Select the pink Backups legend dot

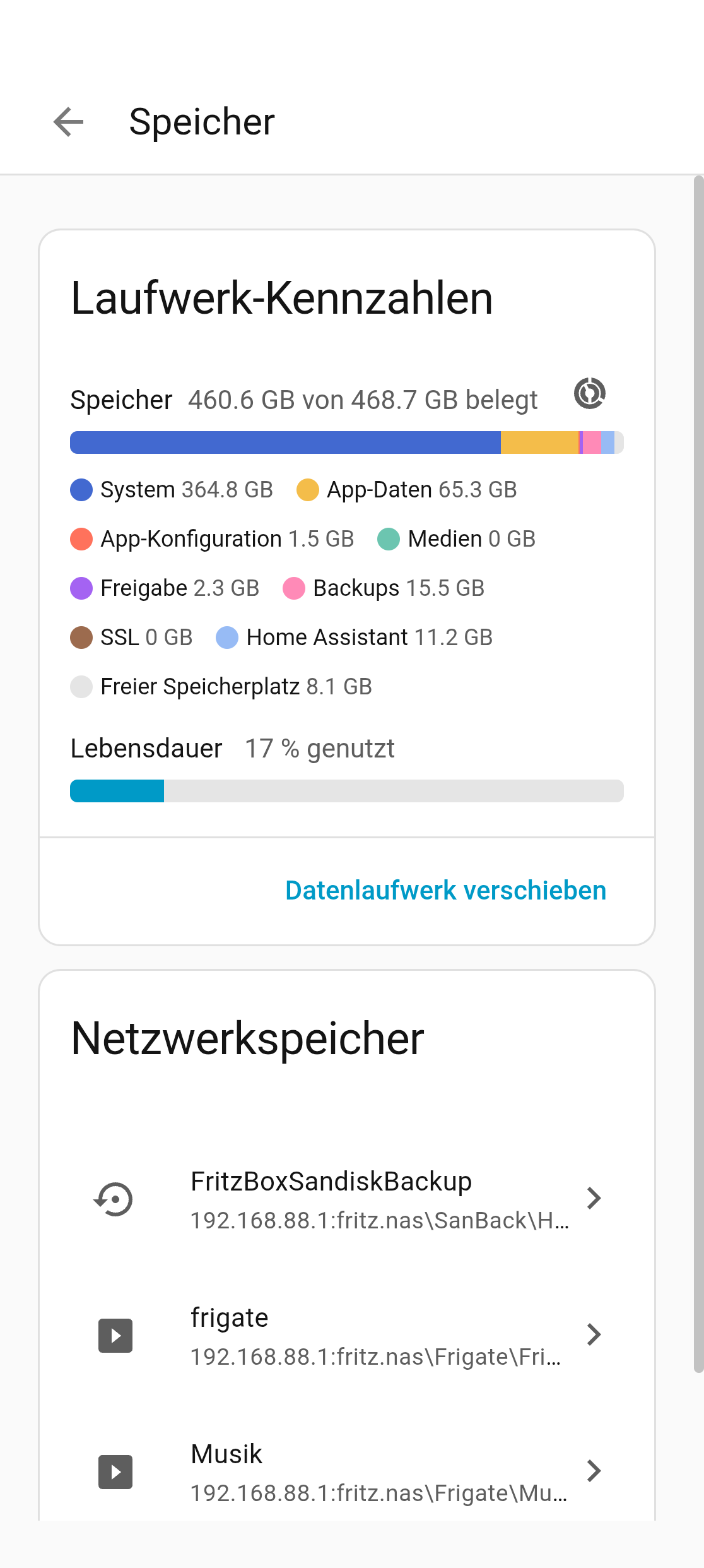click(x=294, y=588)
